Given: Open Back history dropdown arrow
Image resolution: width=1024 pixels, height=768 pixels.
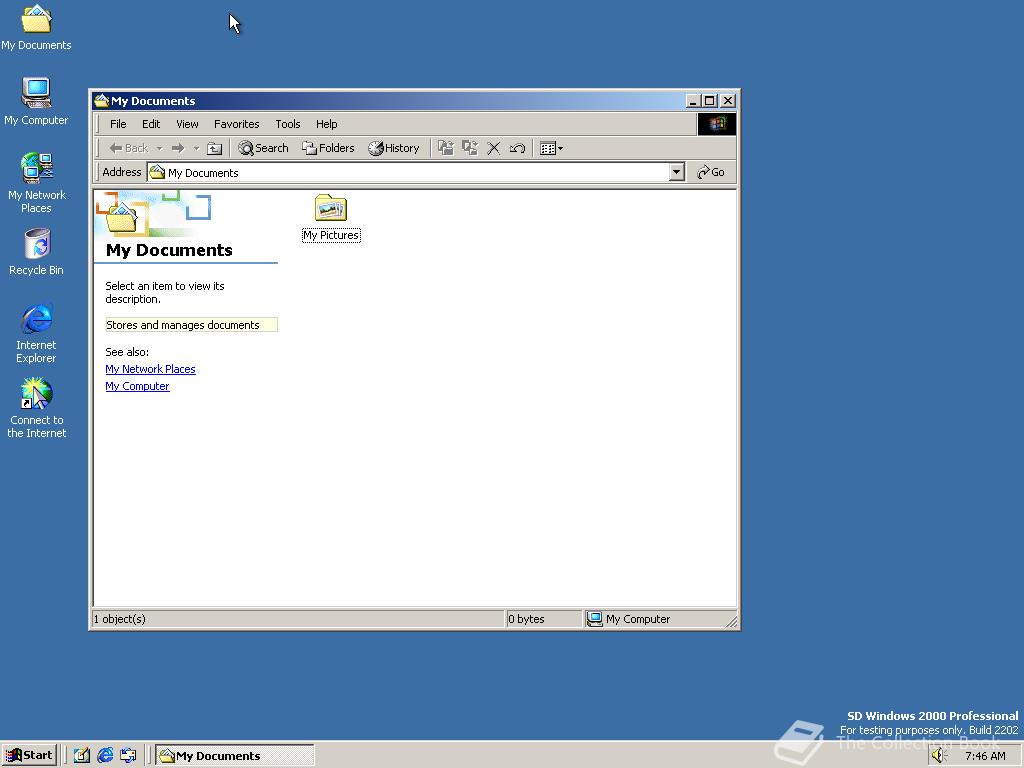Looking at the screenshot, I should 159,148.
